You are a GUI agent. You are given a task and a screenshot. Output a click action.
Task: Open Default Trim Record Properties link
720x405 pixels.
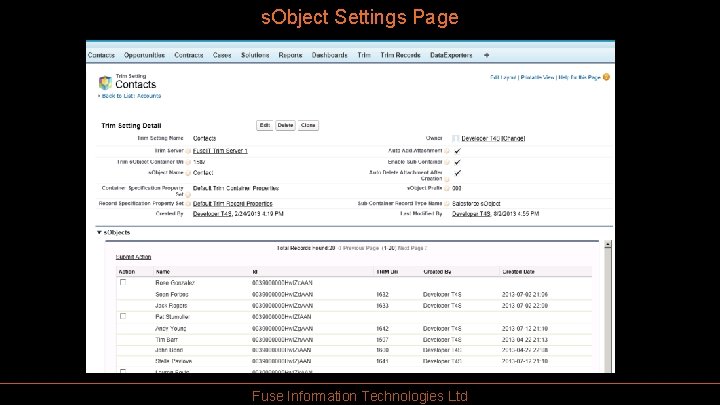pyautogui.click(x=232, y=203)
